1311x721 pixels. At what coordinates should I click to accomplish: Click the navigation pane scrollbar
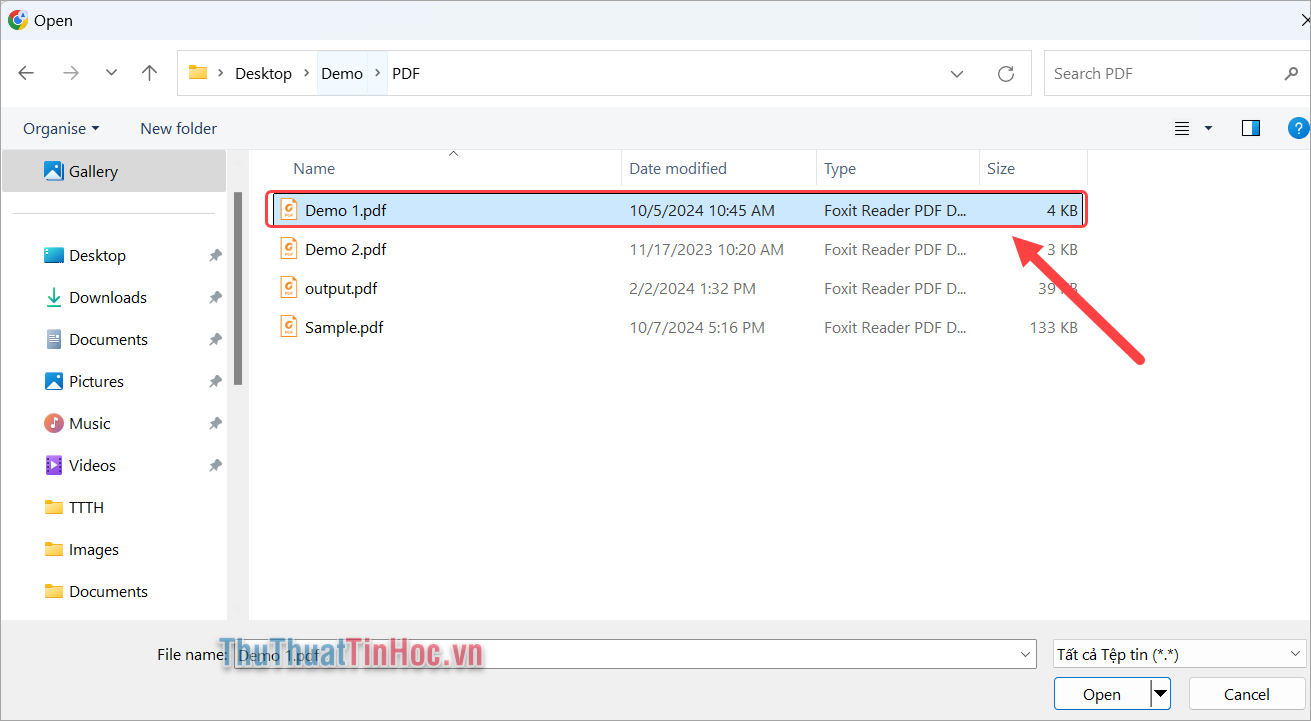point(238,288)
